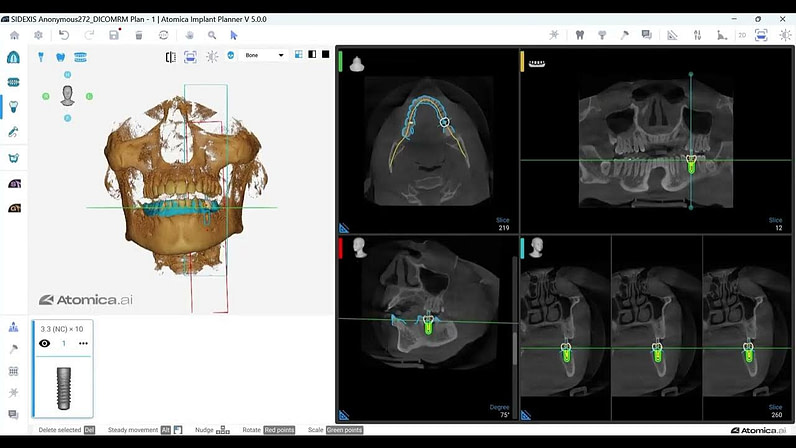Image resolution: width=796 pixels, height=448 pixels.
Task: Open the three-dots menu on implant card
Action: click(83, 343)
